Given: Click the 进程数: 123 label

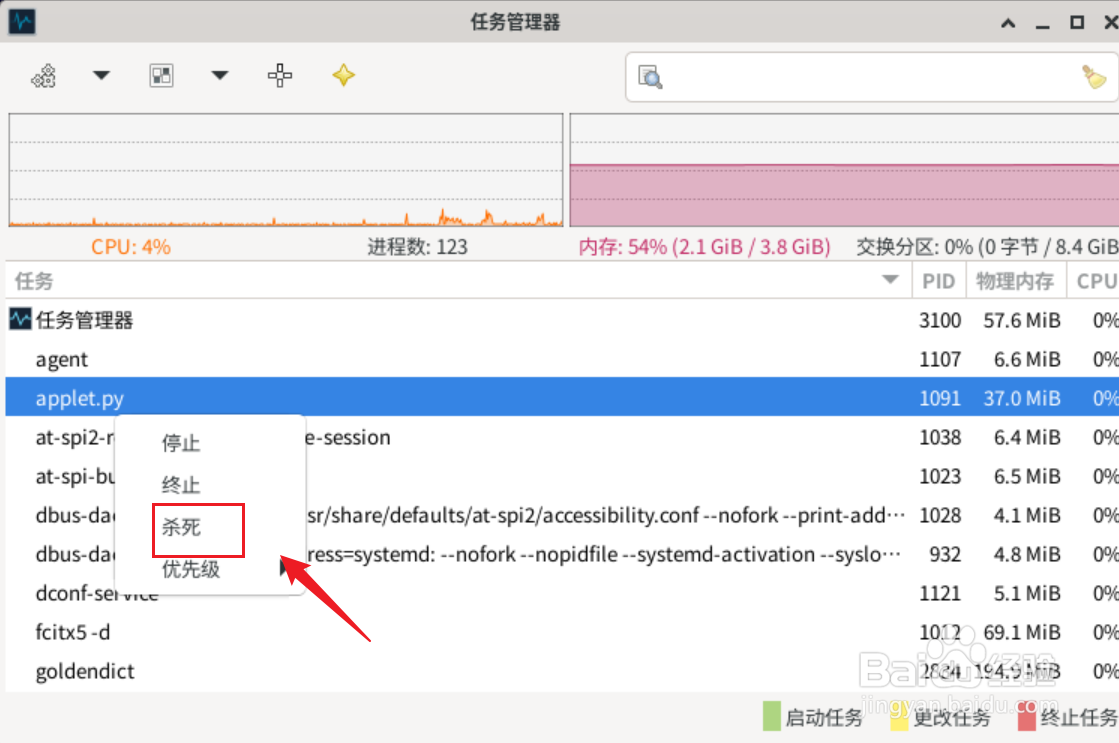Looking at the screenshot, I should click(417, 247).
